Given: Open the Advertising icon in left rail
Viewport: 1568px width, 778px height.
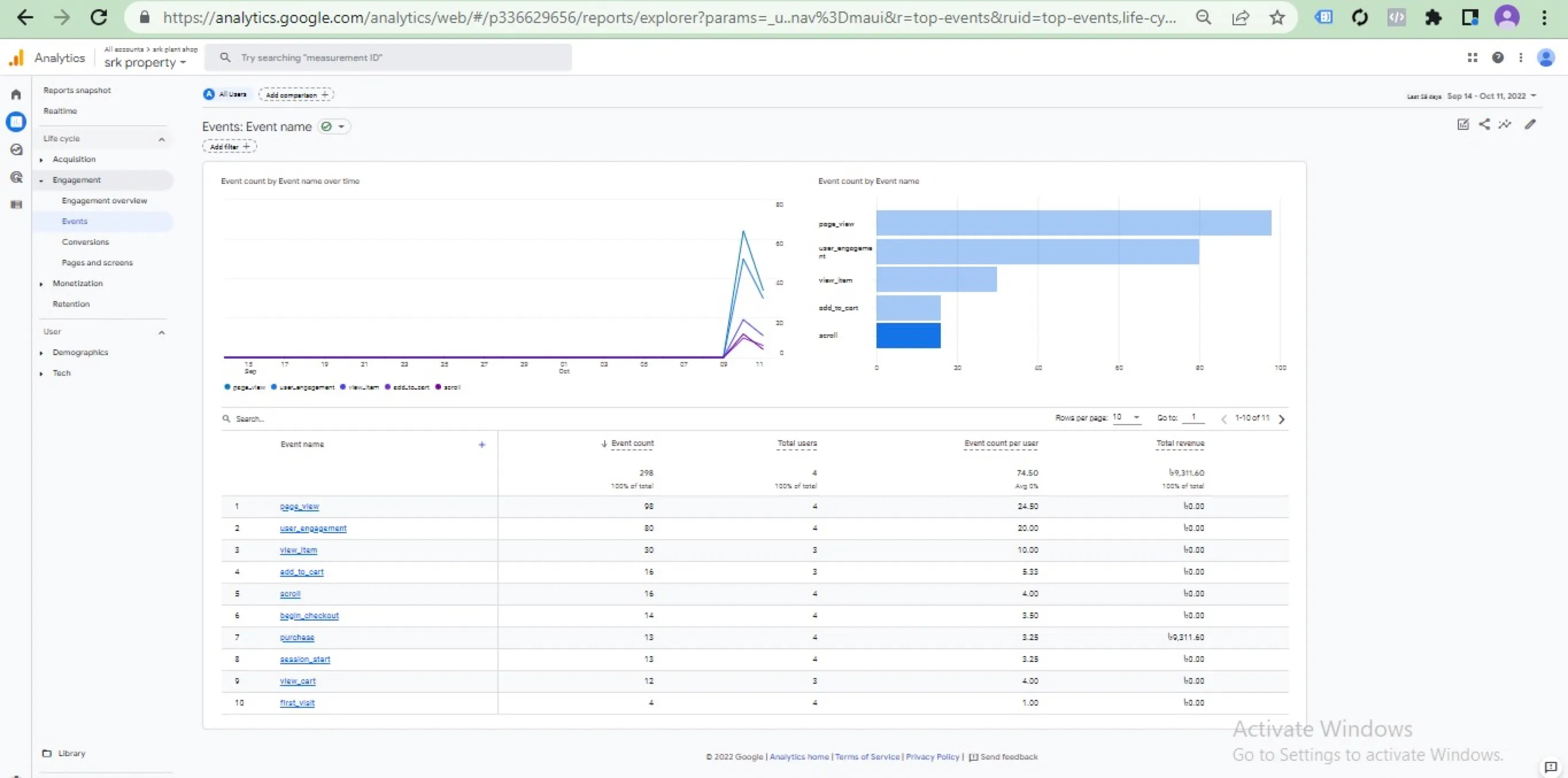Looking at the screenshot, I should [x=17, y=177].
